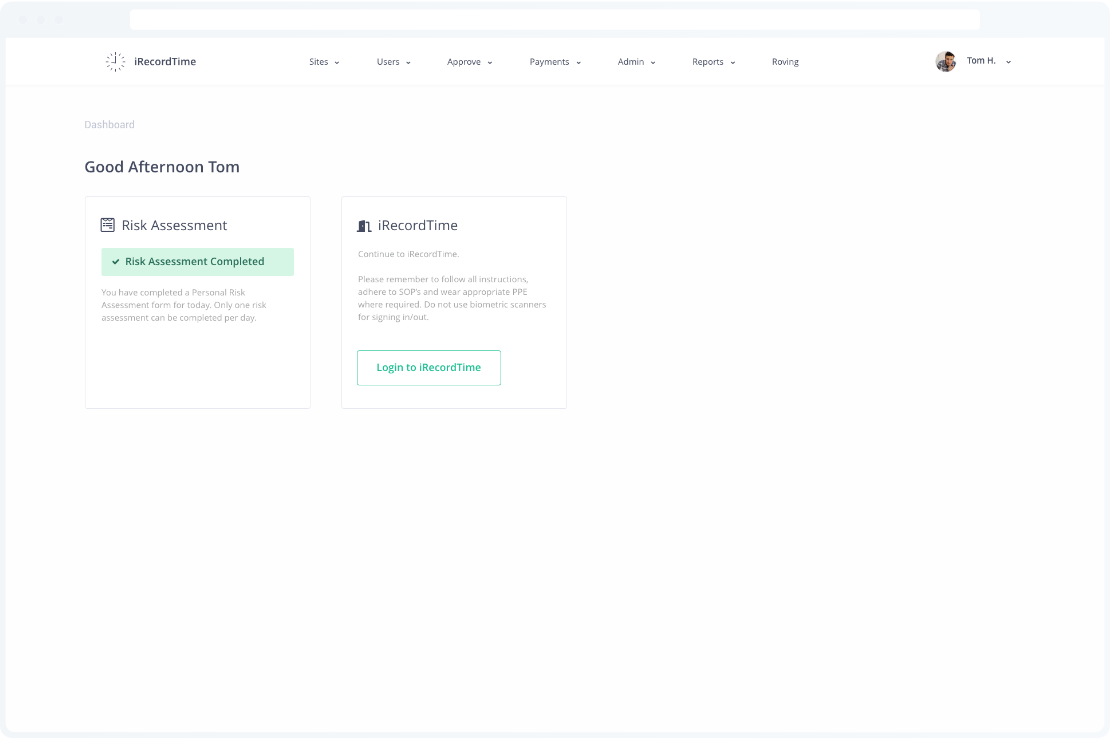This screenshot has height=738, width=1110.
Task: Click the iRecordTime clock logo icon
Action: click(115, 62)
